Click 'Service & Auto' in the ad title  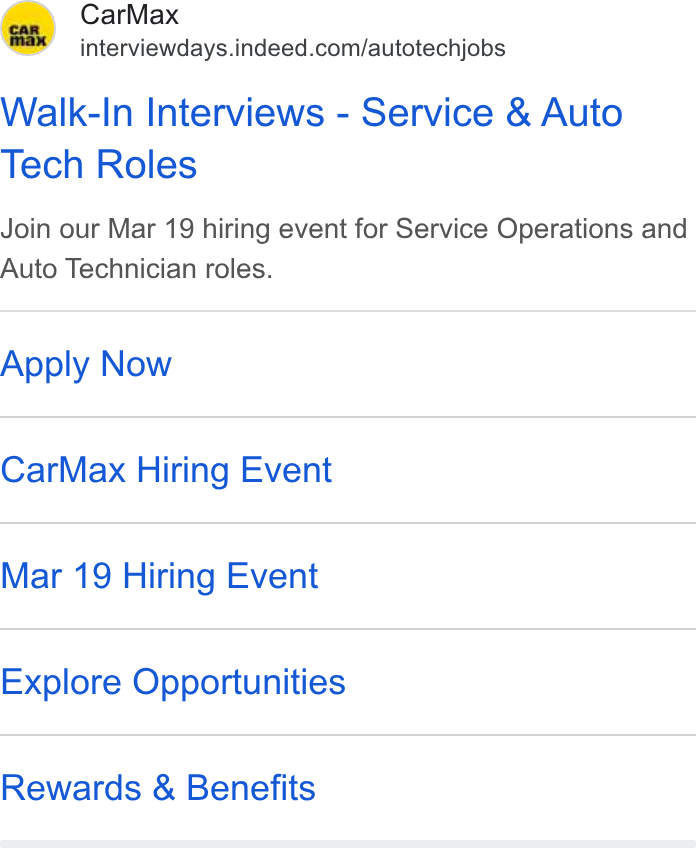(x=492, y=112)
